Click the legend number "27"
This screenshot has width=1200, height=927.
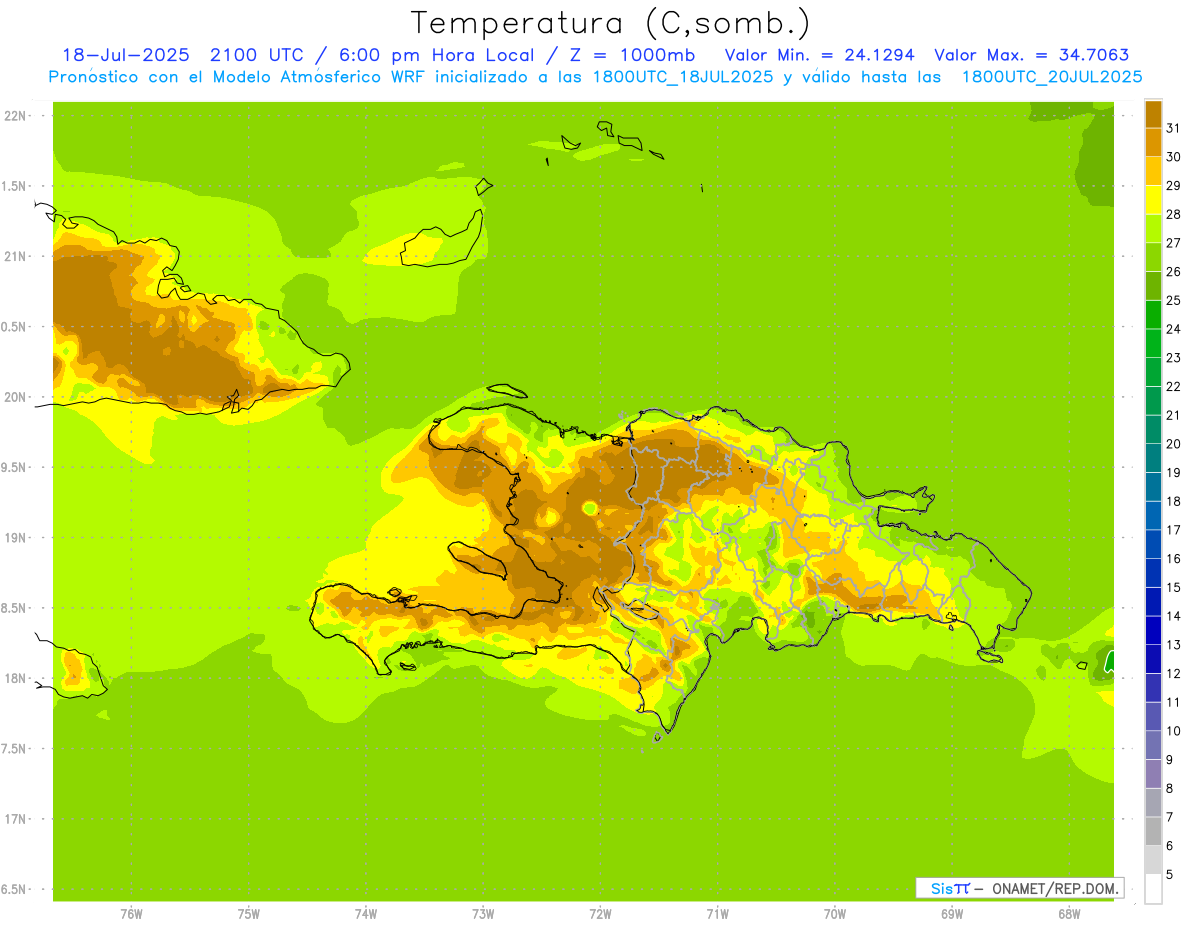(1173, 243)
